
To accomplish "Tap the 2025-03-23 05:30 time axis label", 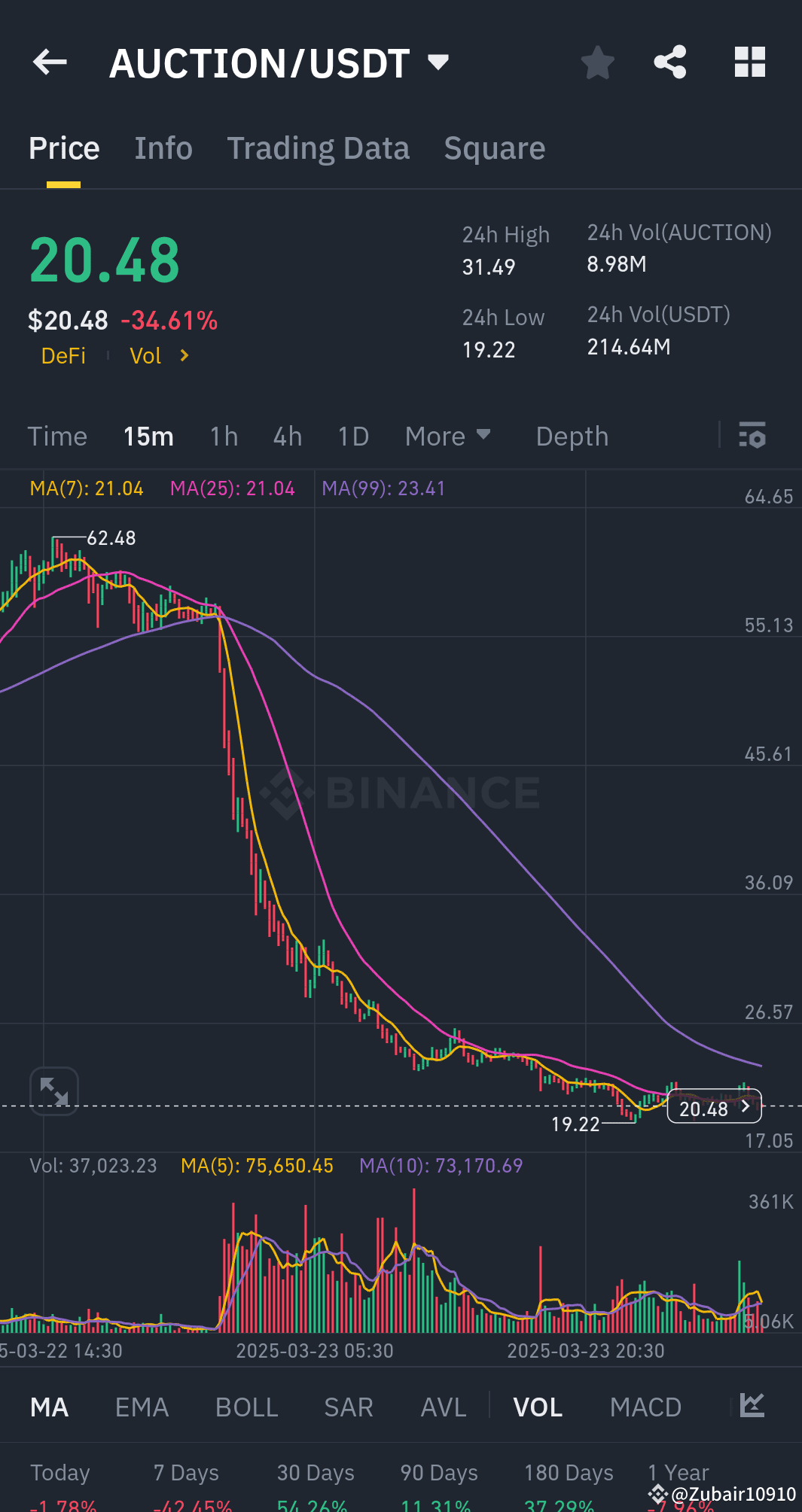I will click(x=315, y=1351).
